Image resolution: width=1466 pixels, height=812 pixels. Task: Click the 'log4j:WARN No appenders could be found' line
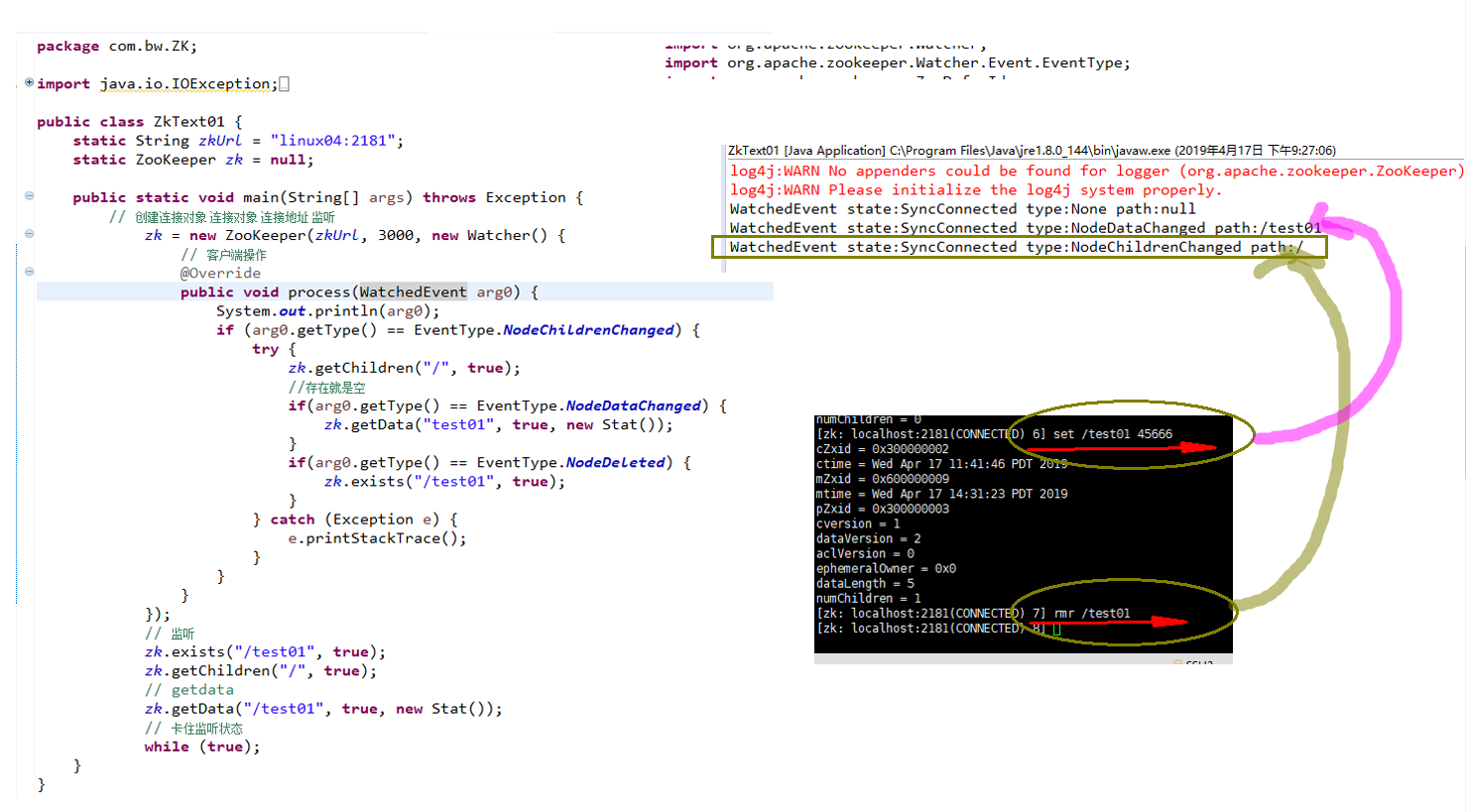[1097, 171]
